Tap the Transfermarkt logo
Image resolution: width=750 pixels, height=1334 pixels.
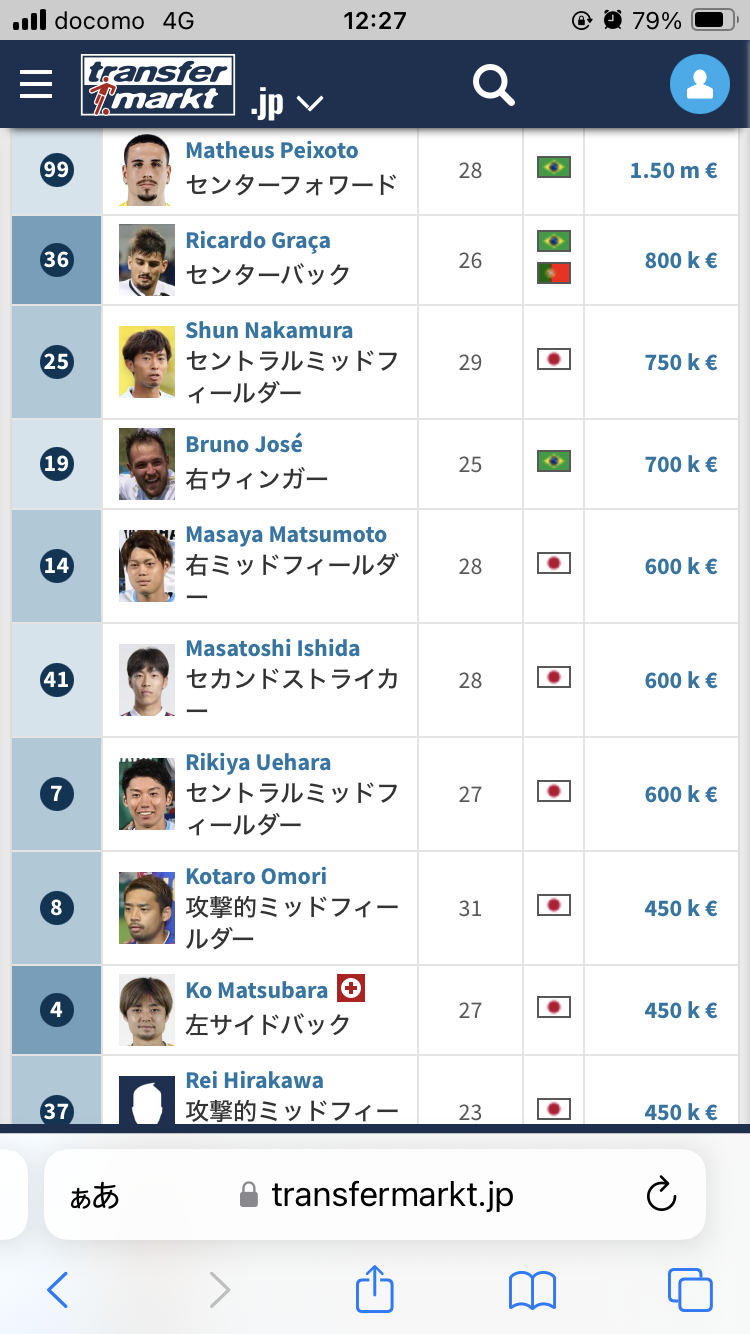coord(158,85)
